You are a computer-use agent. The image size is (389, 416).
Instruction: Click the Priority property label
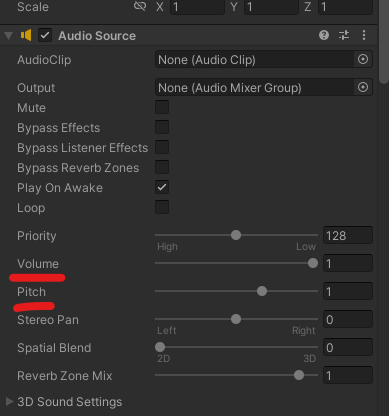[x=37, y=236]
